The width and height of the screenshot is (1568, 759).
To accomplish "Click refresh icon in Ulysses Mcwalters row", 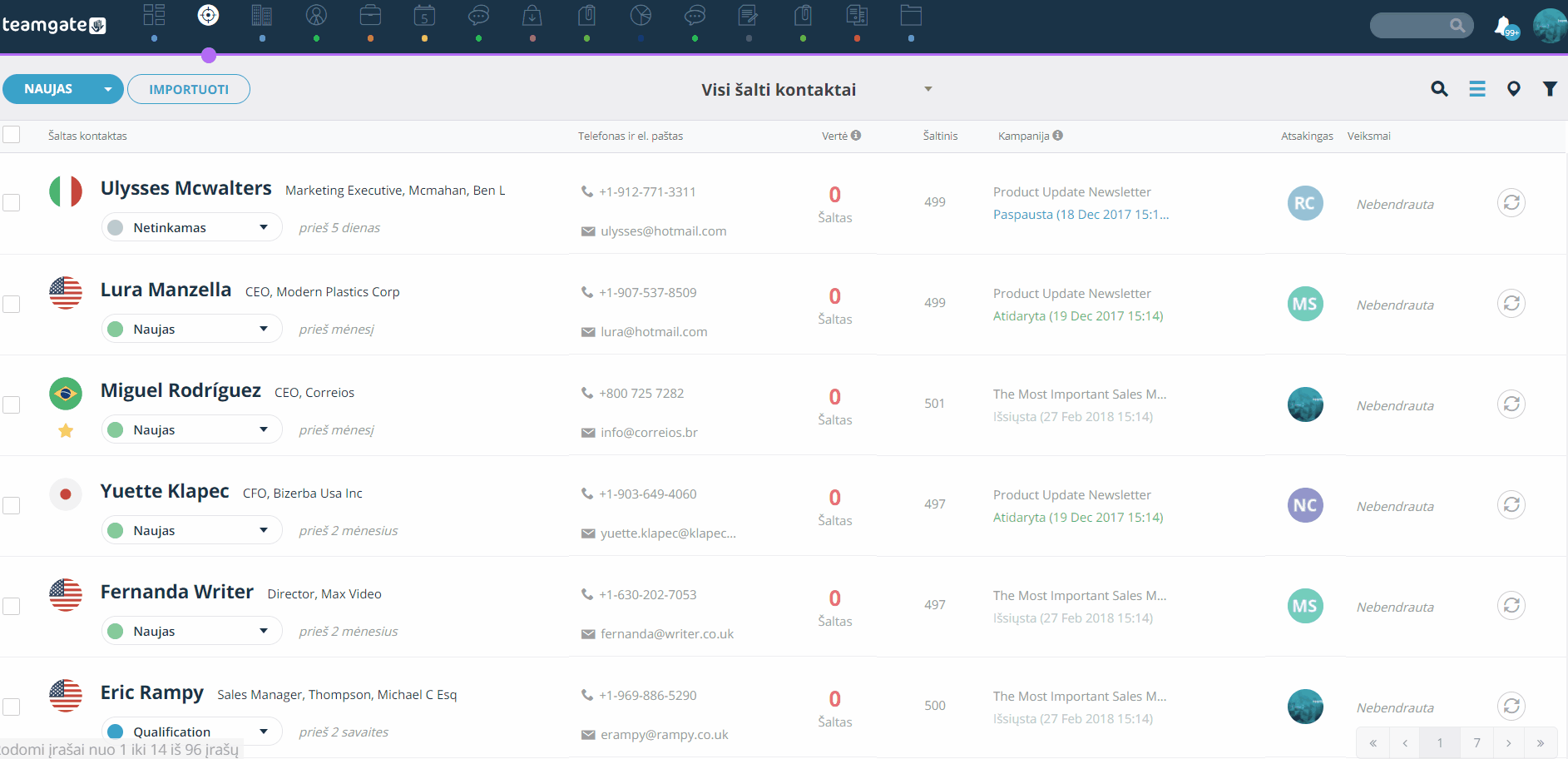I will pyautogui.click(x=1511, y=202).
